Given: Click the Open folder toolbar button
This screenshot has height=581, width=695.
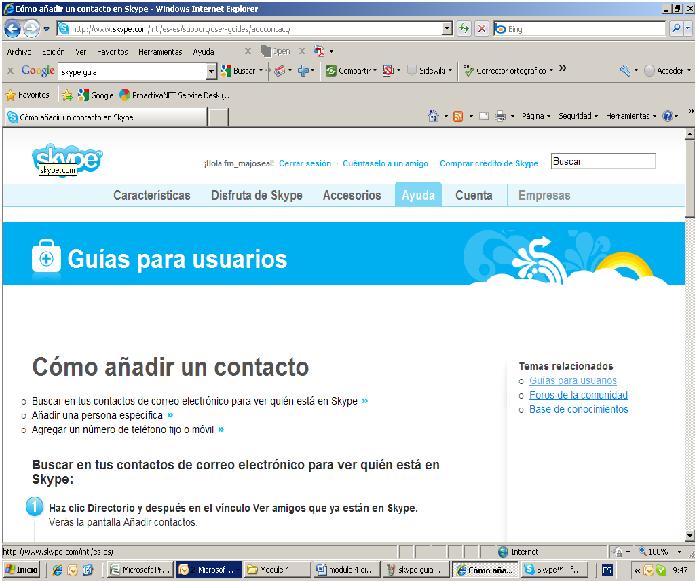Looking at the screenshot, I should click(x=276, y=51).
